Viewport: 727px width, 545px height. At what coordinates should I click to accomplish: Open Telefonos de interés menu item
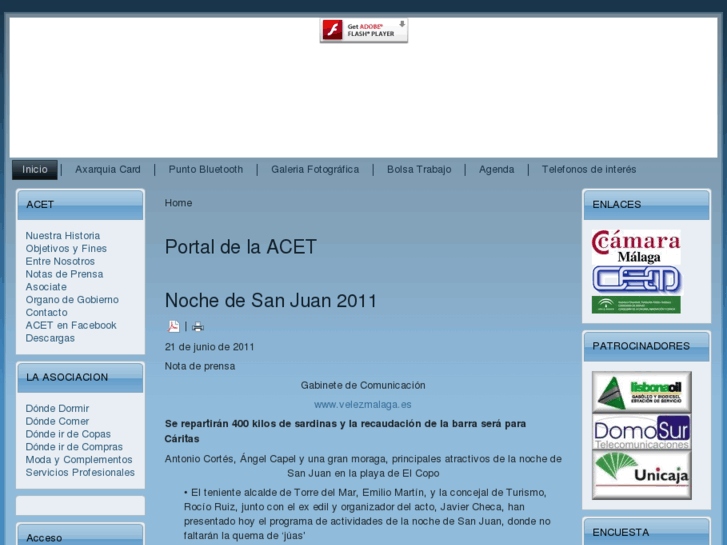pyautogui.click(x=589, y=170)
